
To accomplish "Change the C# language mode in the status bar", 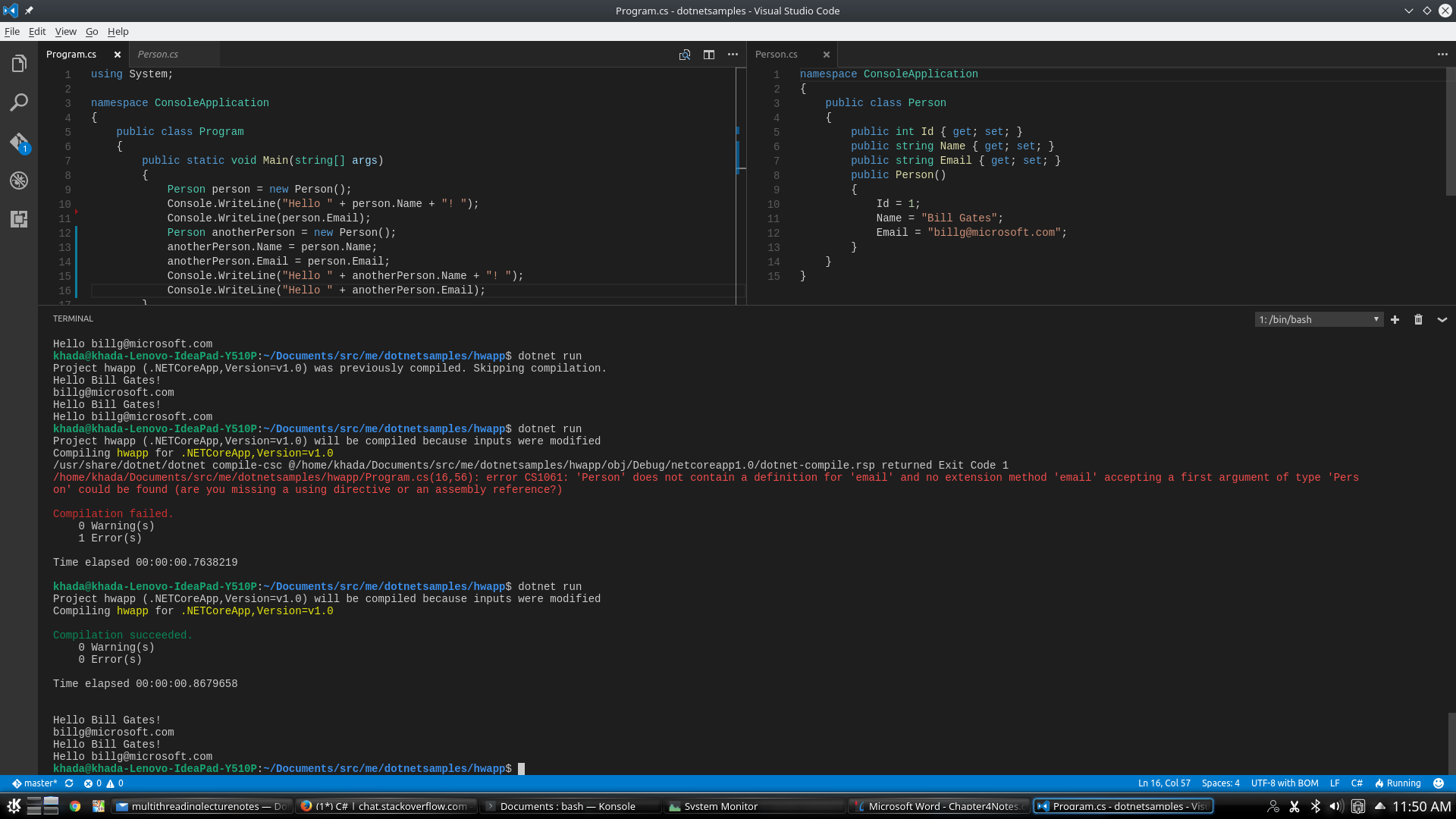I will (1357, 783).
